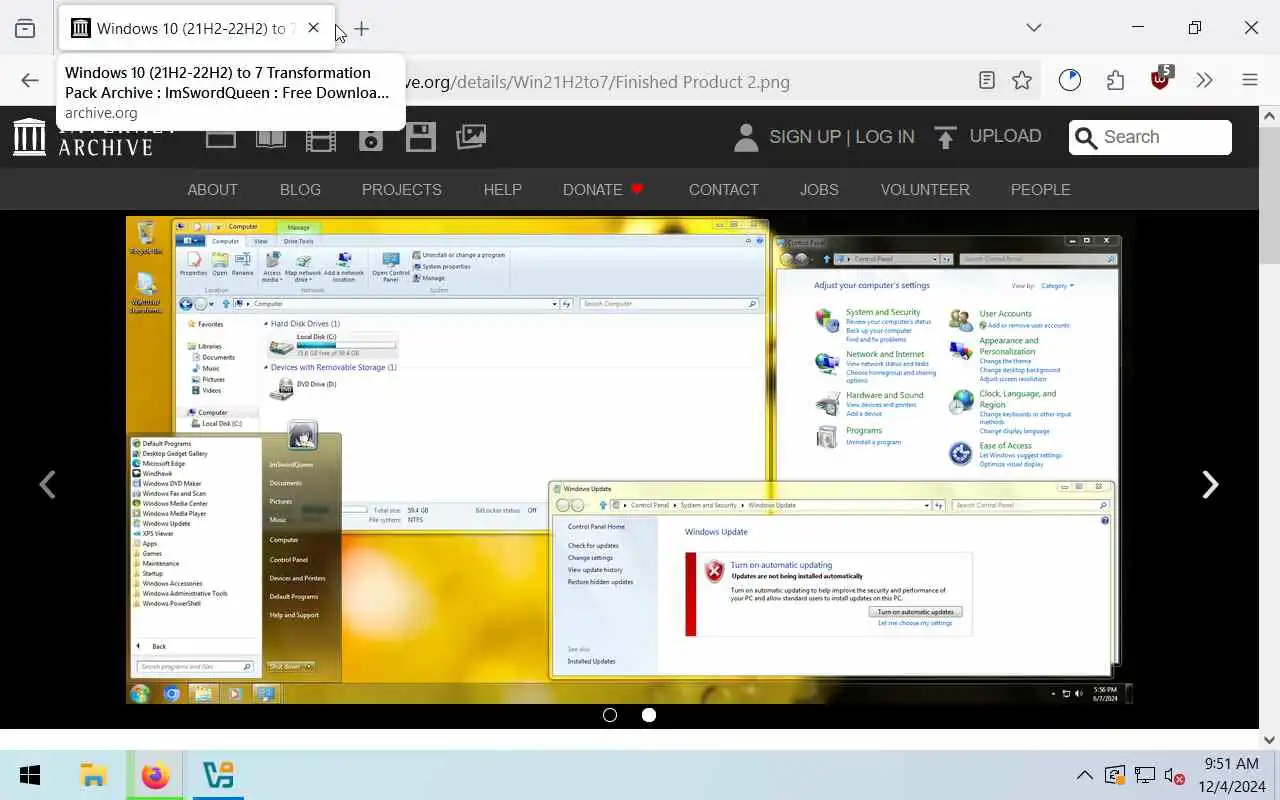This screenshot has height=800, width=1280.
Task: Click the network tray icon
Action: pos(1146,775)
